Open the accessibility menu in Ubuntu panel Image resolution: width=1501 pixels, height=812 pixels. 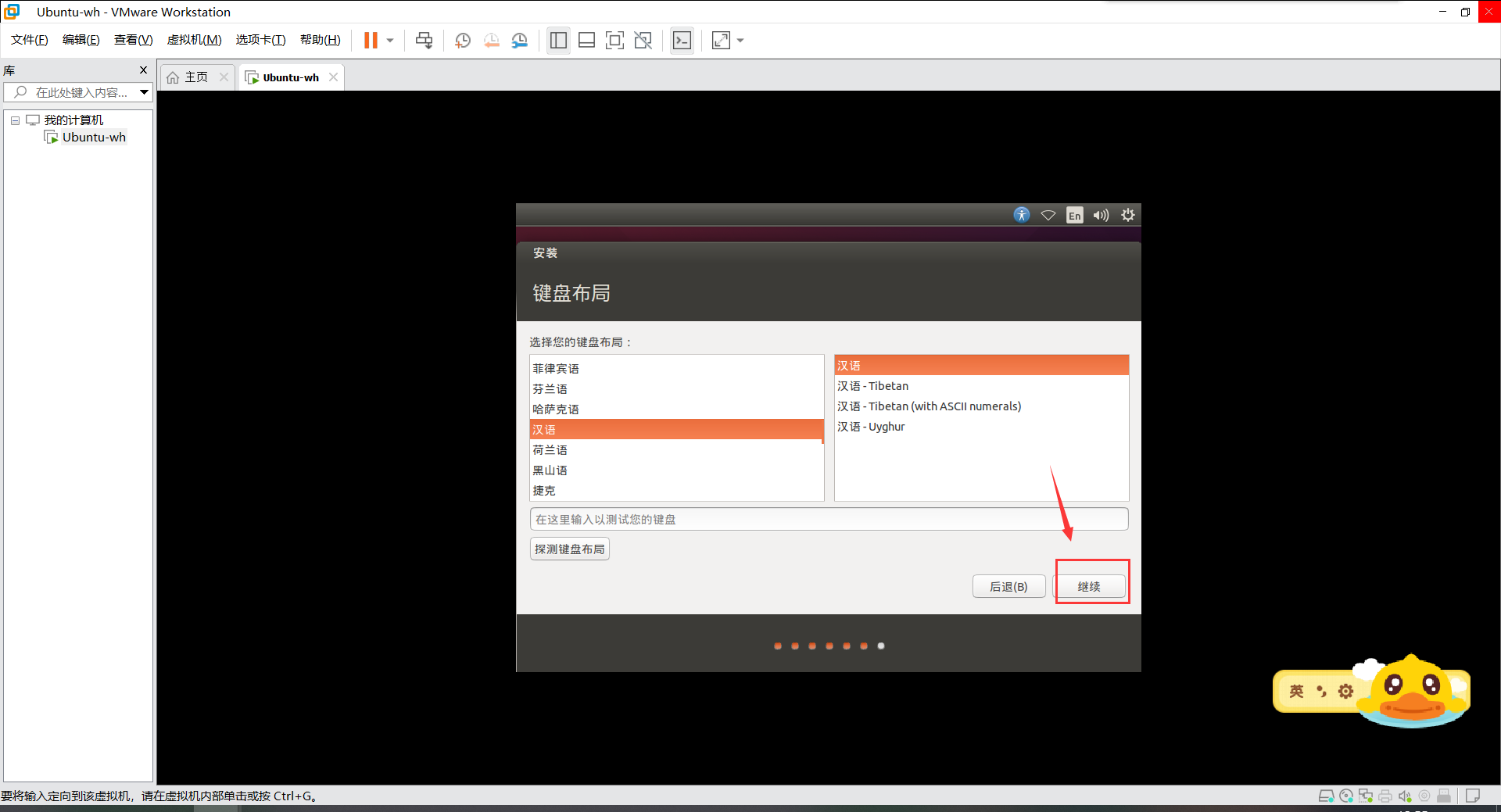[1022, 215]
